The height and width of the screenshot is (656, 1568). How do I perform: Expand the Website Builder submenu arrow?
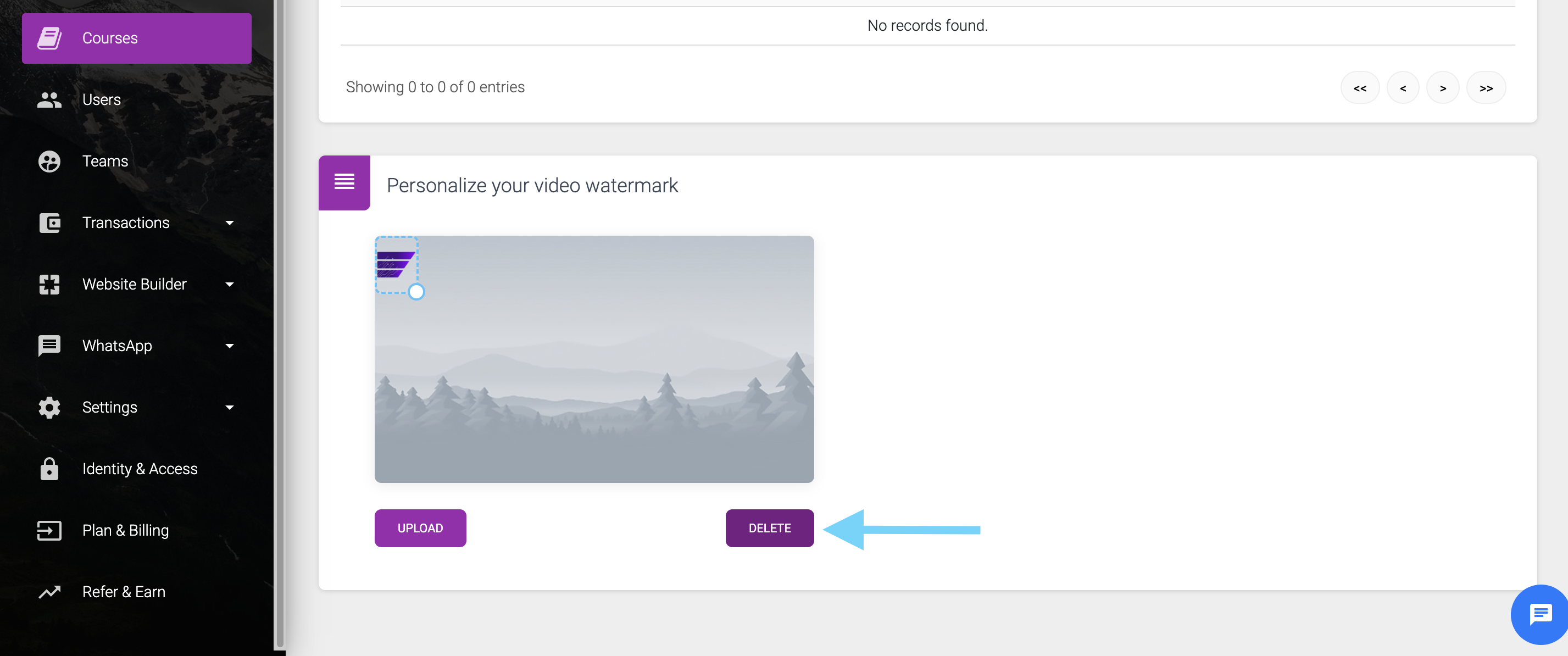[230, 284]
